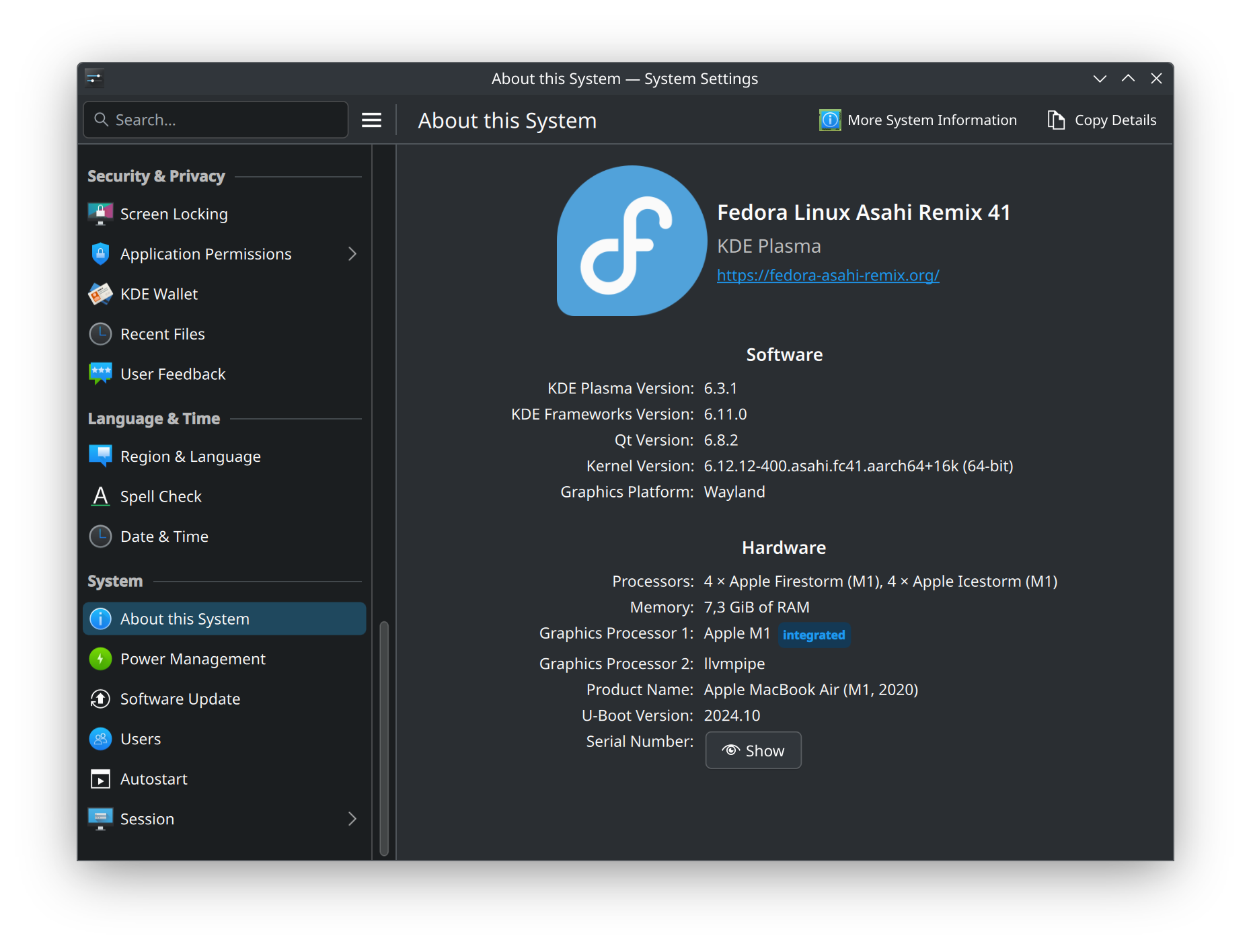Click the System Settings window icon in titlebar
This screenshot has width=1251, height=952.
click(x=94, y=79)
